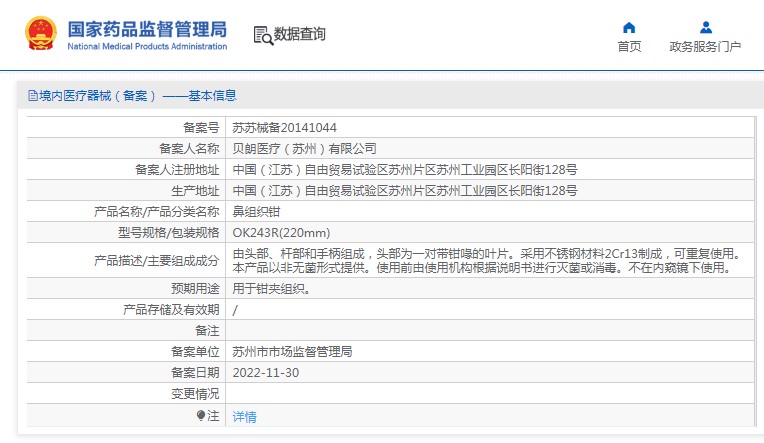
Task: Select the value 苏苏械备20141044
Action: (x=285, y=128)
